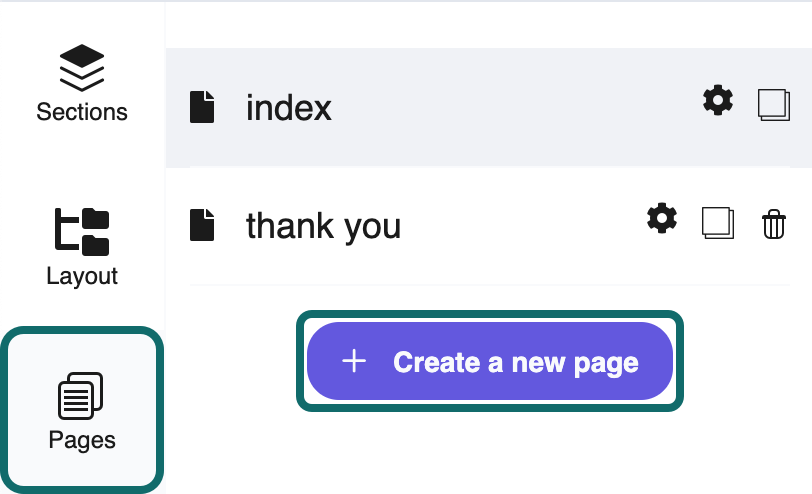Screen dimensions: 812x494
Task: Select the thank you page name
Action: coord(323,226)
